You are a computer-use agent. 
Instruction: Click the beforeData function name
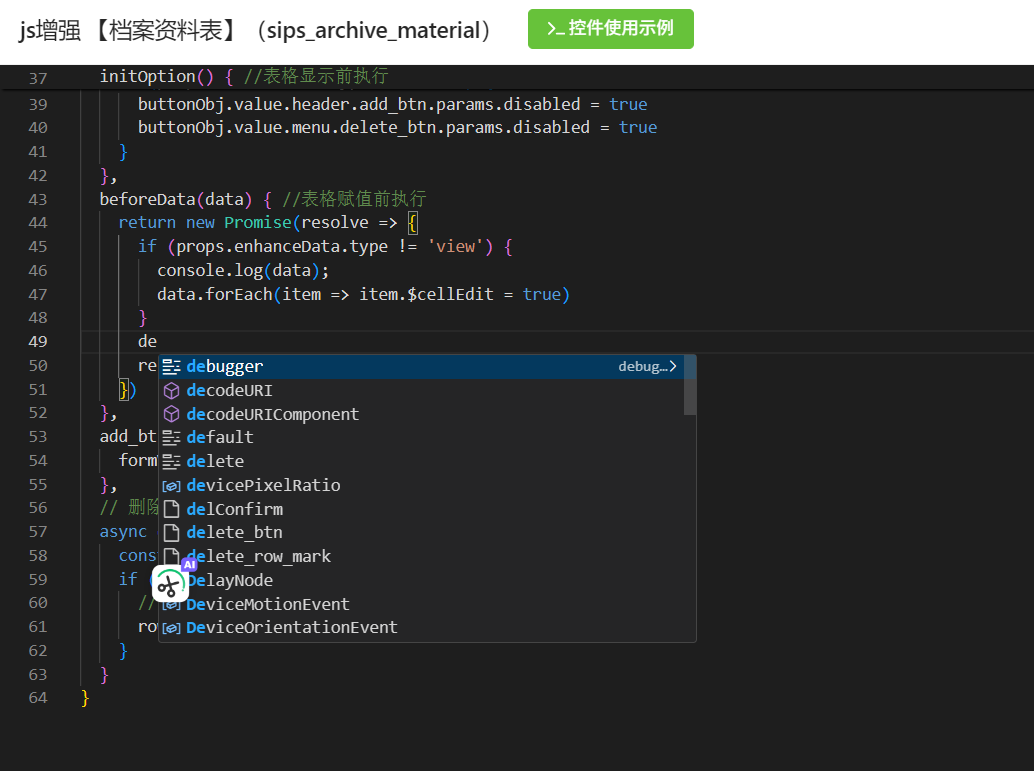[146, 199]
